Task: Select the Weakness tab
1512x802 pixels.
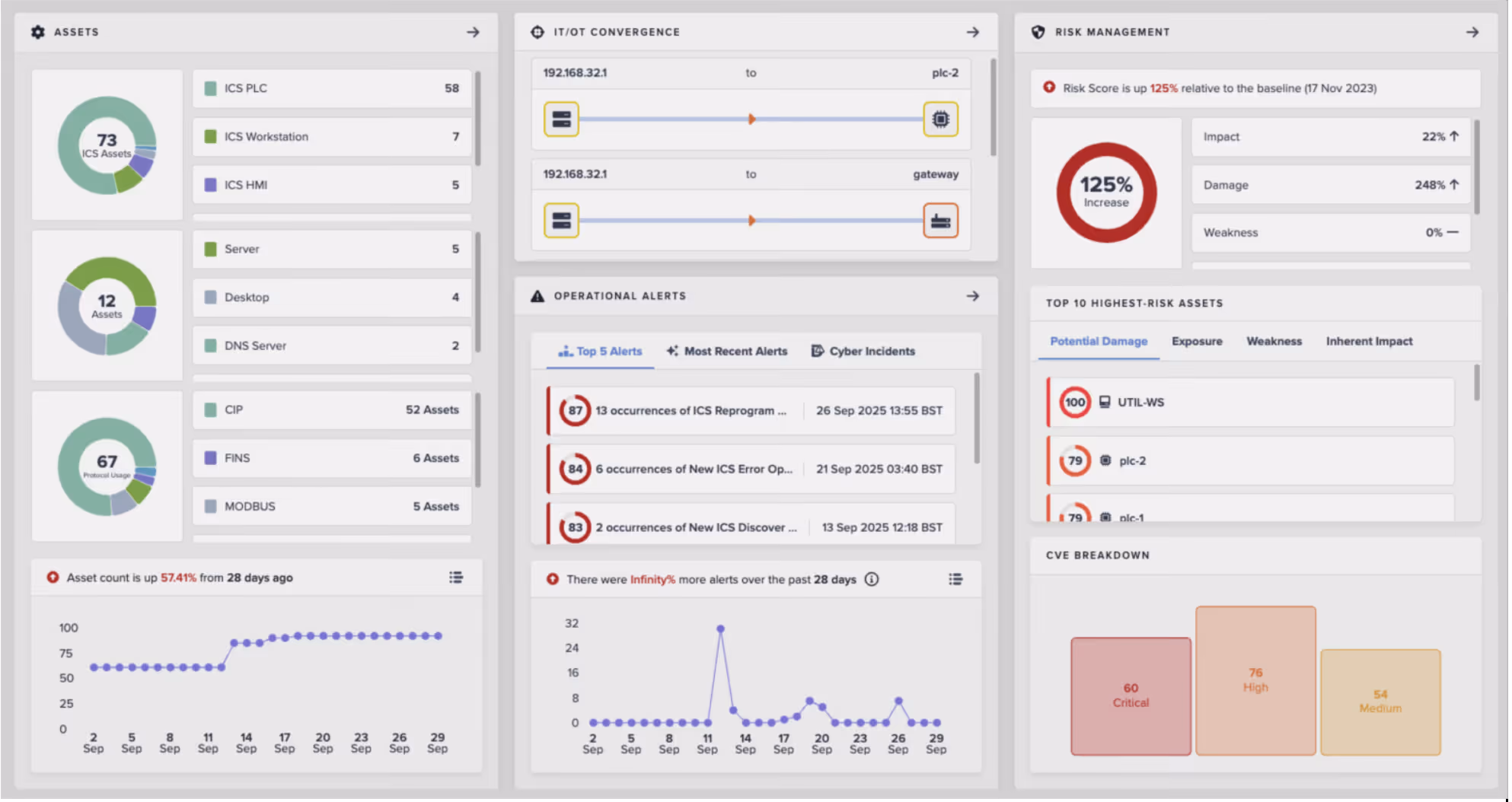Action: click(1274, 341)
